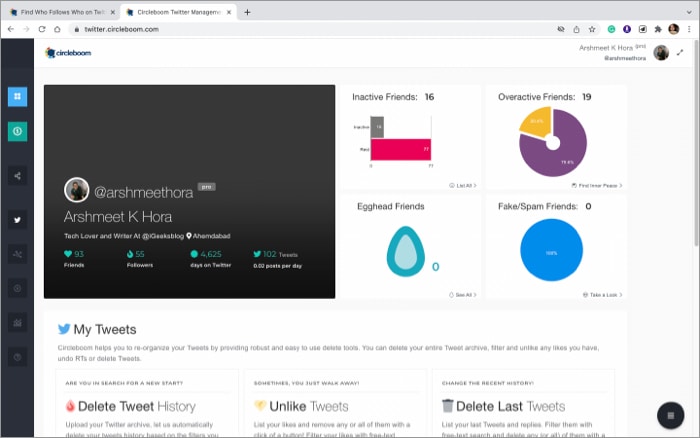This screenshot has width=700, height=438.
Task: Click the browser forward arrow
Action: coord(26,29)
